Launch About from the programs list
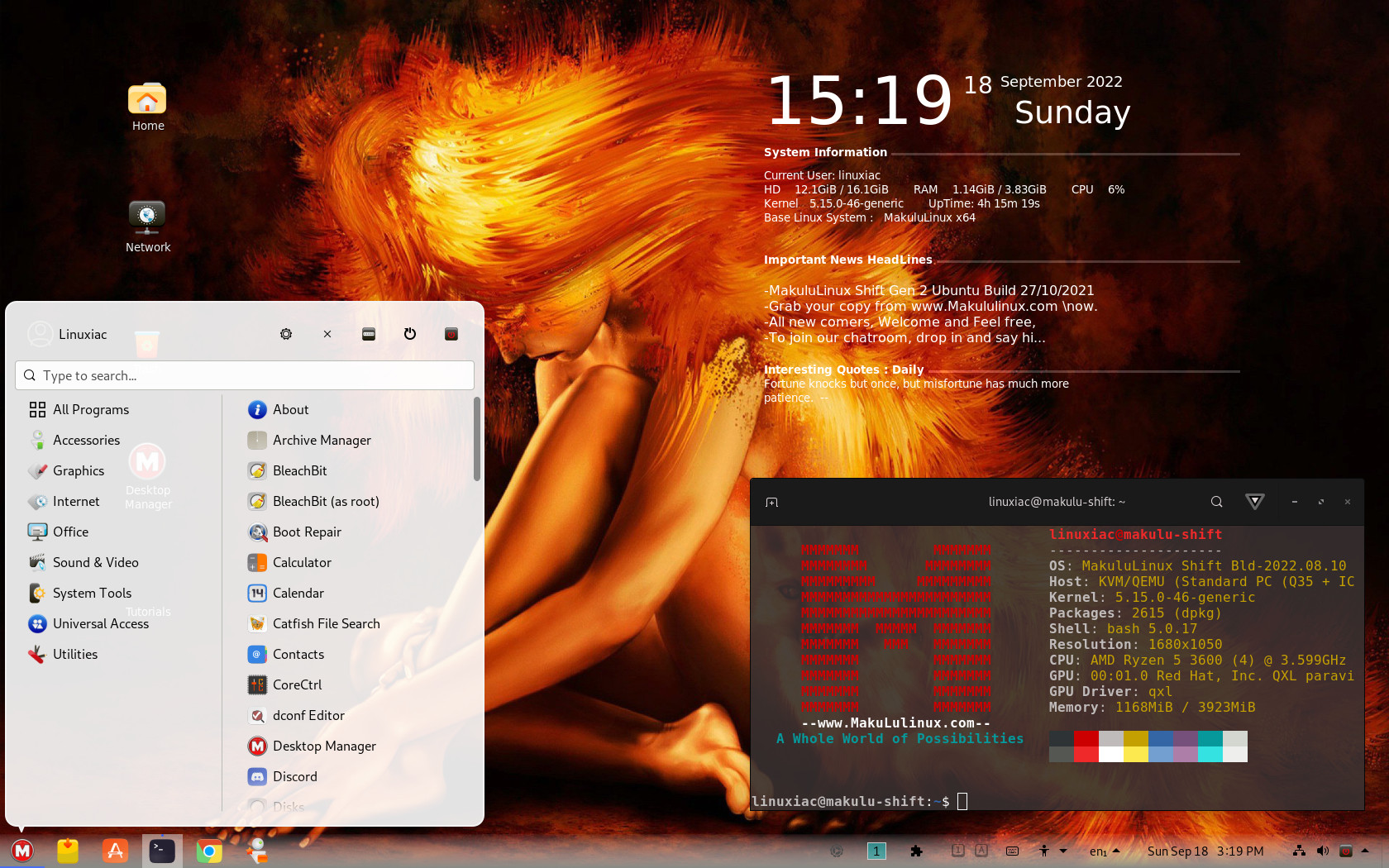 356,409
